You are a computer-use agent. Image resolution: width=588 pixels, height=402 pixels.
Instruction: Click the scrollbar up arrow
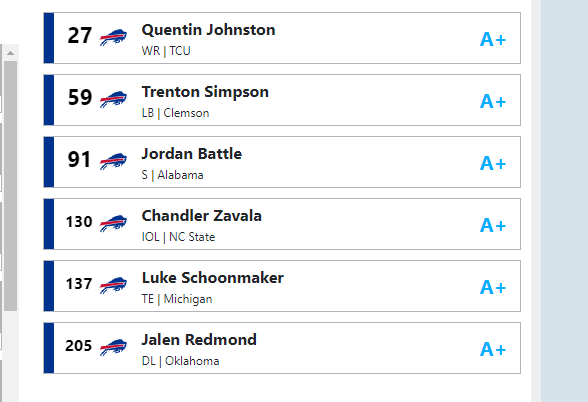[x=10, y=53]
